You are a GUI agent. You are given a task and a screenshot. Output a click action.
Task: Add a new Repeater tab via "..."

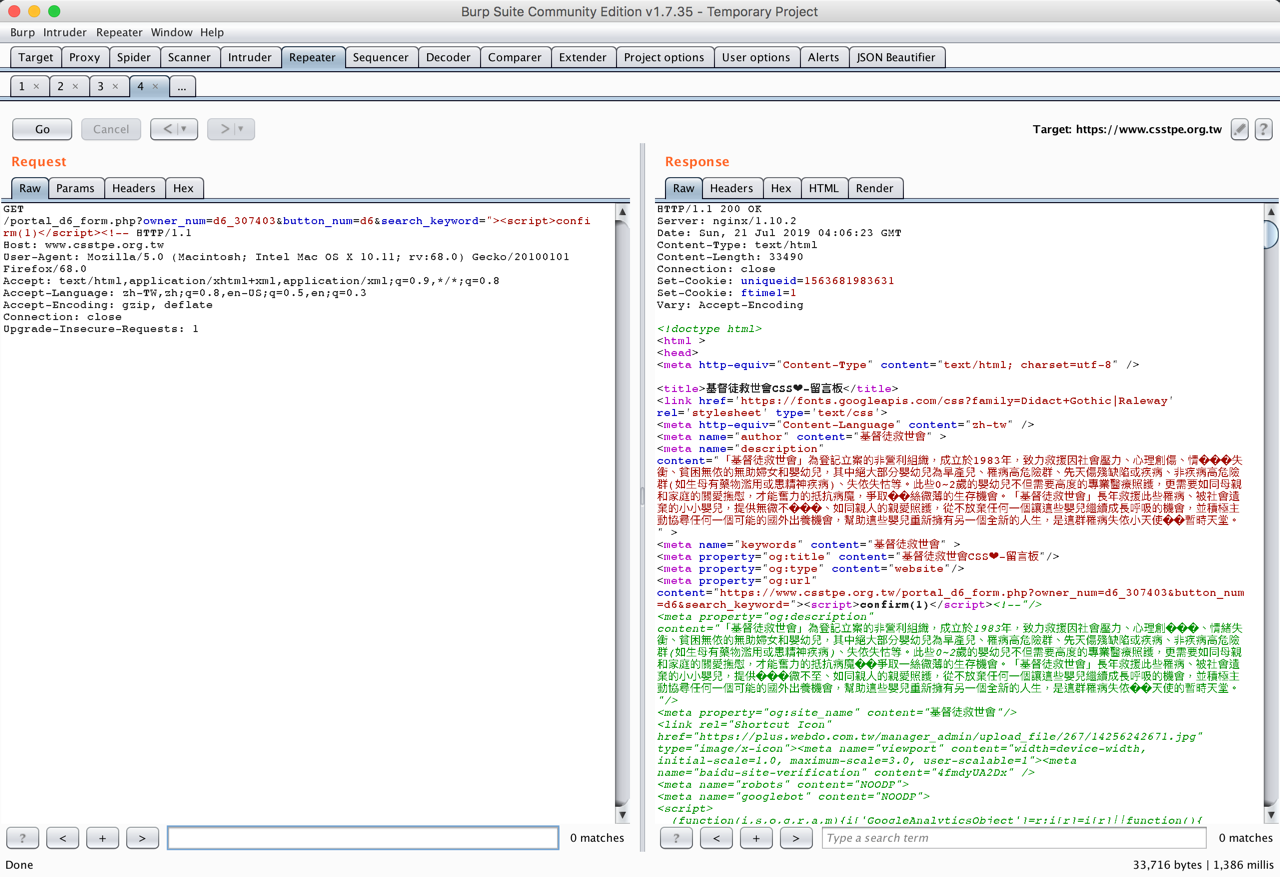click(x=181, y=87)
